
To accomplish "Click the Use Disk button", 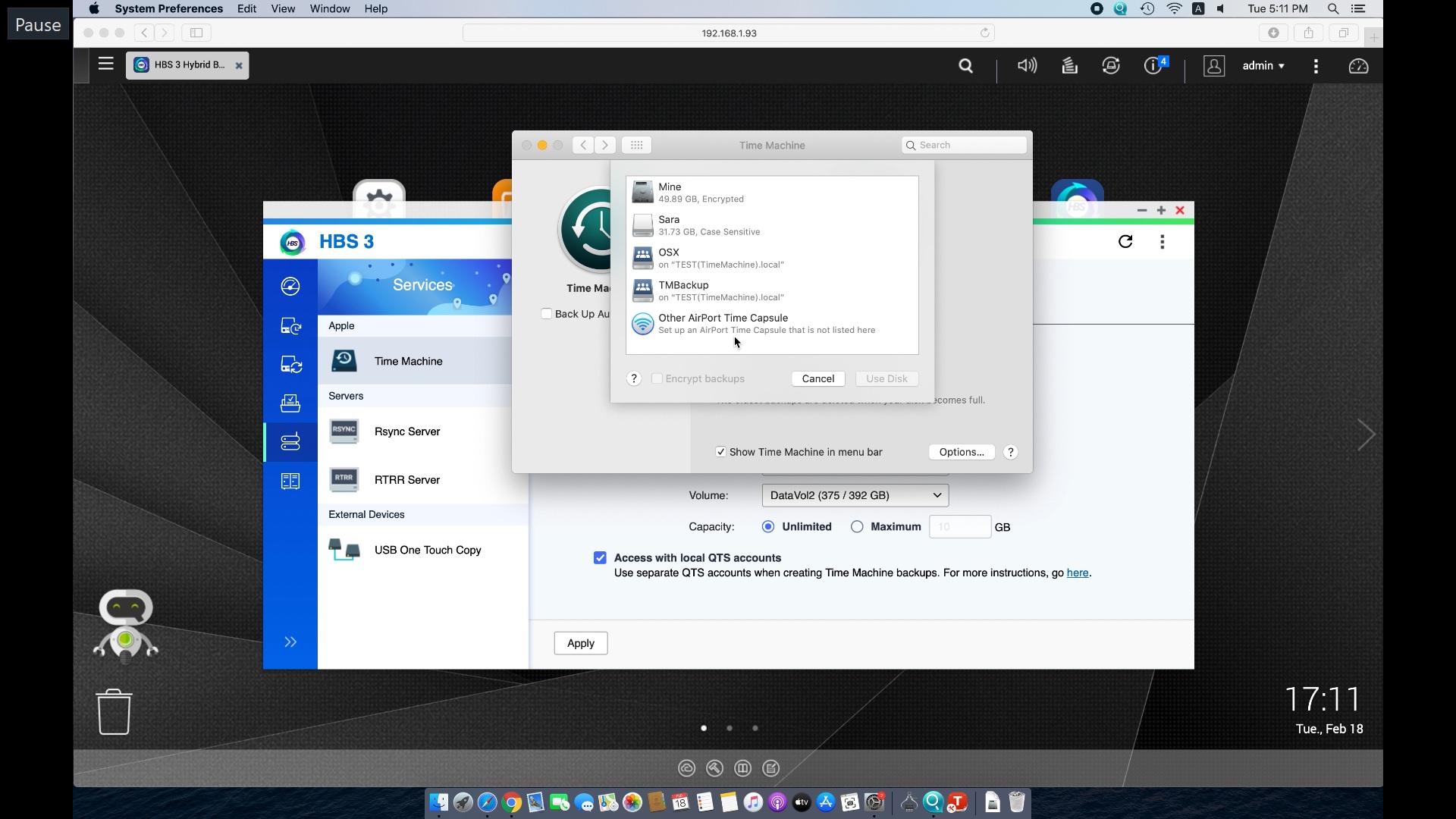I will (886, 378).
